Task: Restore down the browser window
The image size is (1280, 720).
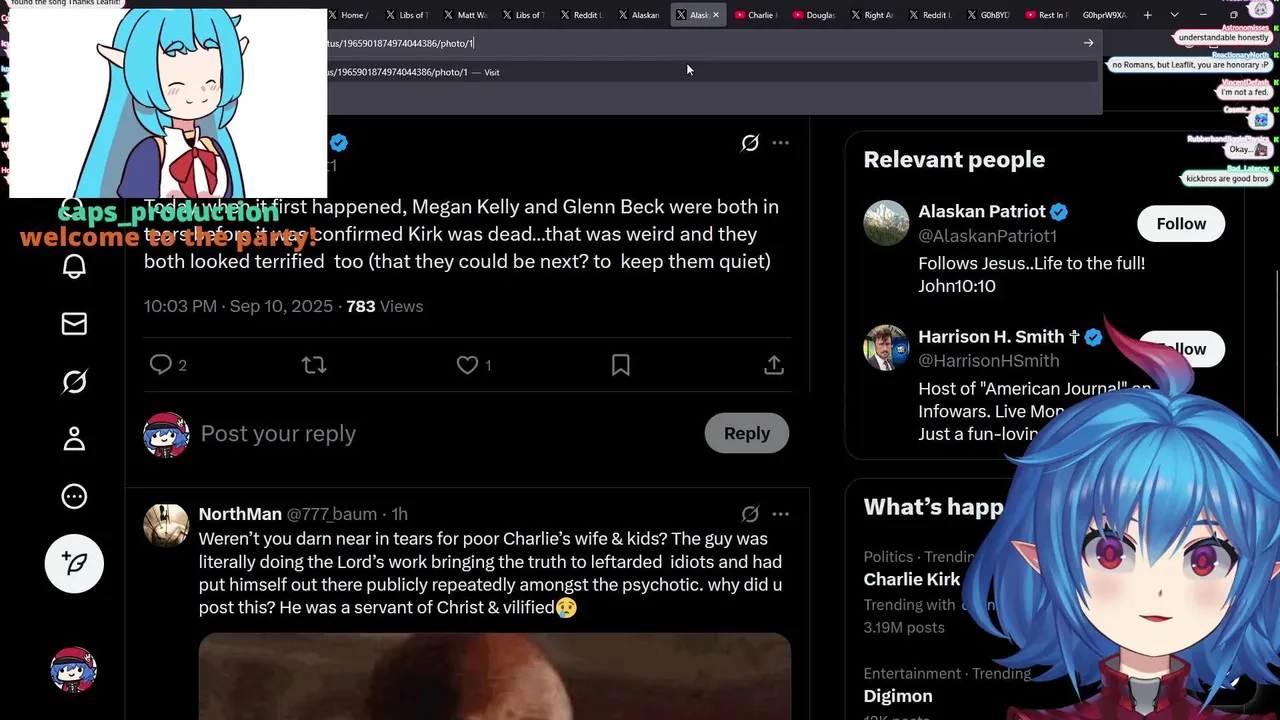Action: (x=1233, y=15)
